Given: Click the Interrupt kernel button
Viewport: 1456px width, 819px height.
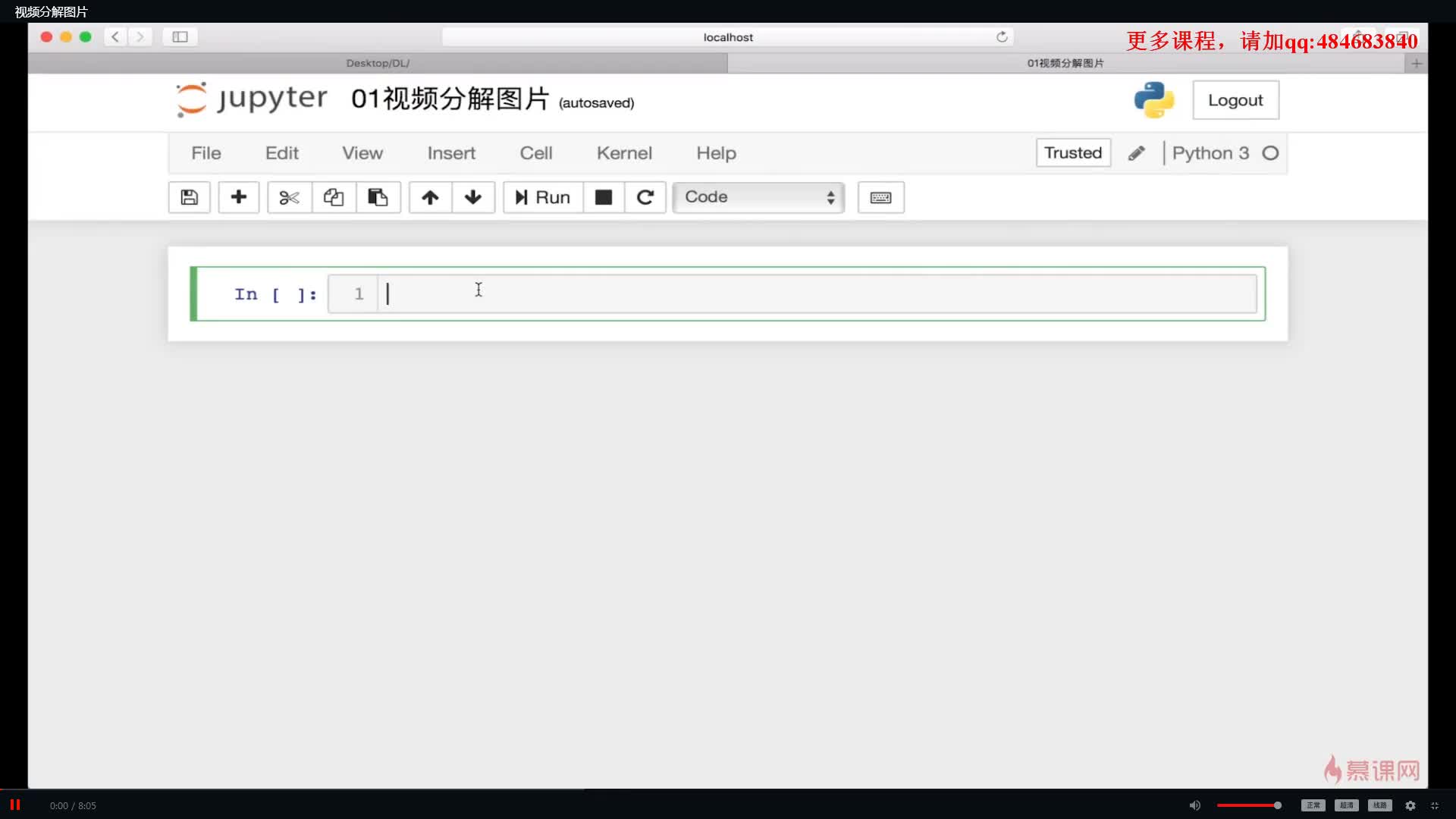Looking at the screenshot, I should click(x=603, y=197).
